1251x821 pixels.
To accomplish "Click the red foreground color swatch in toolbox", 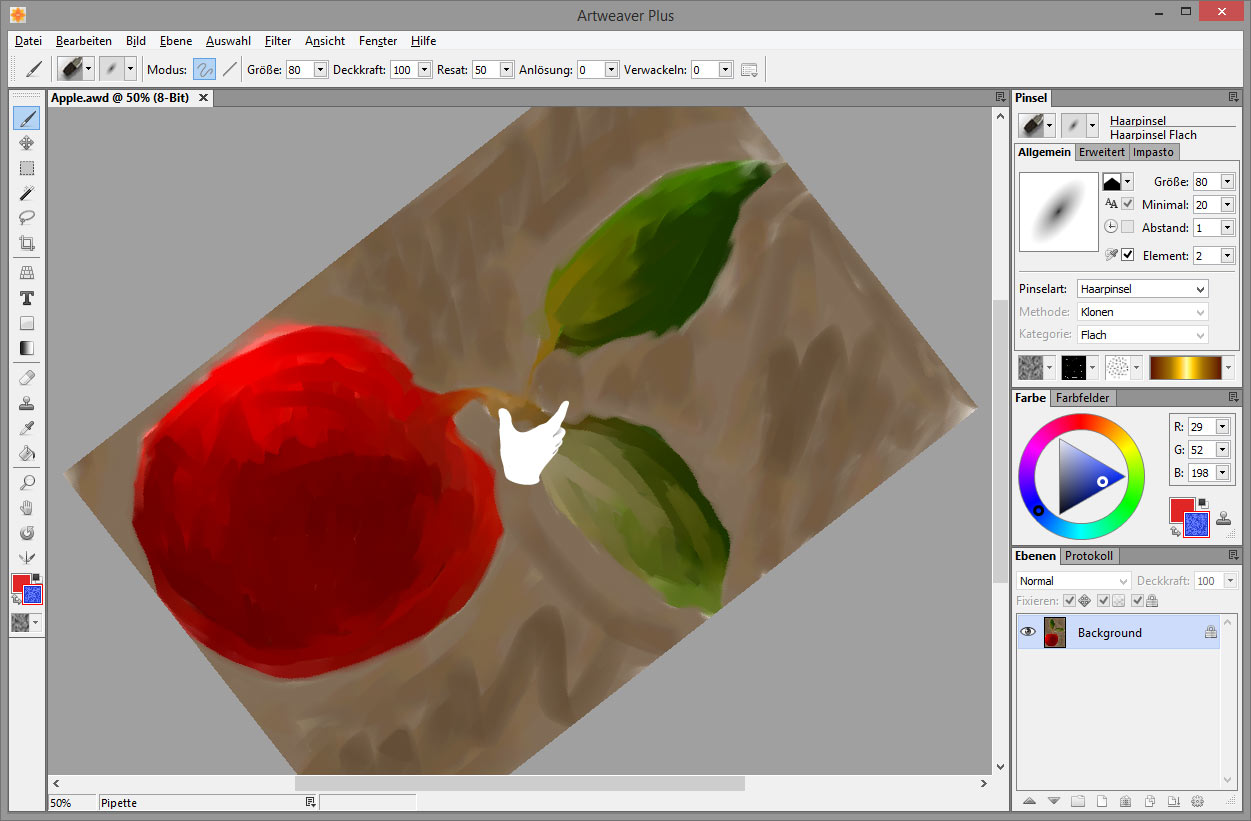I will 20,583.
